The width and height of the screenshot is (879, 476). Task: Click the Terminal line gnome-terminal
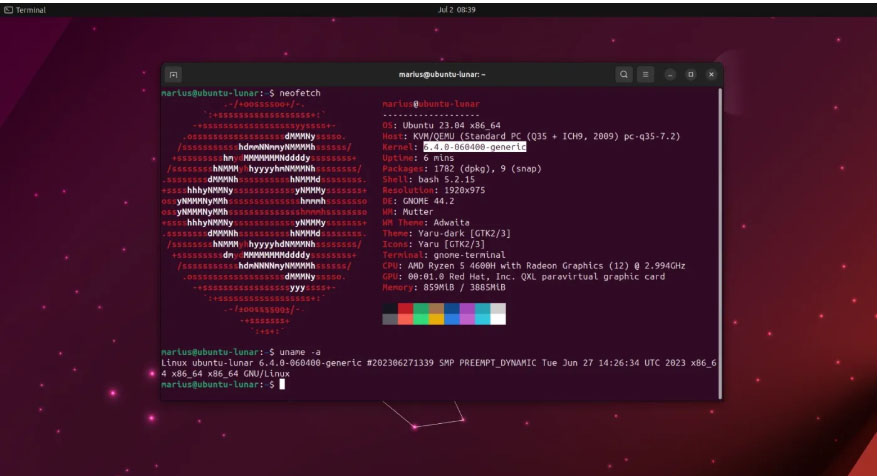444,255
